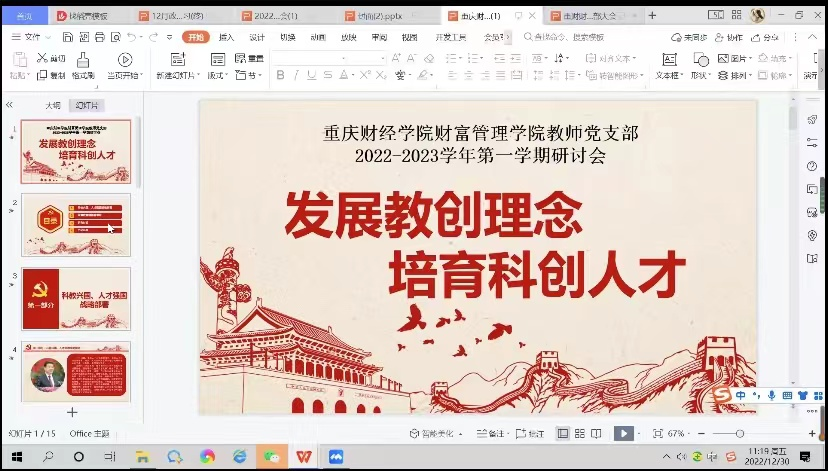Image resolution: width=828 pixels, height=471 pixels.
Task: Click the Clear Formatting eraser icon
Action: pyautogui.click(x=429, y=58)
